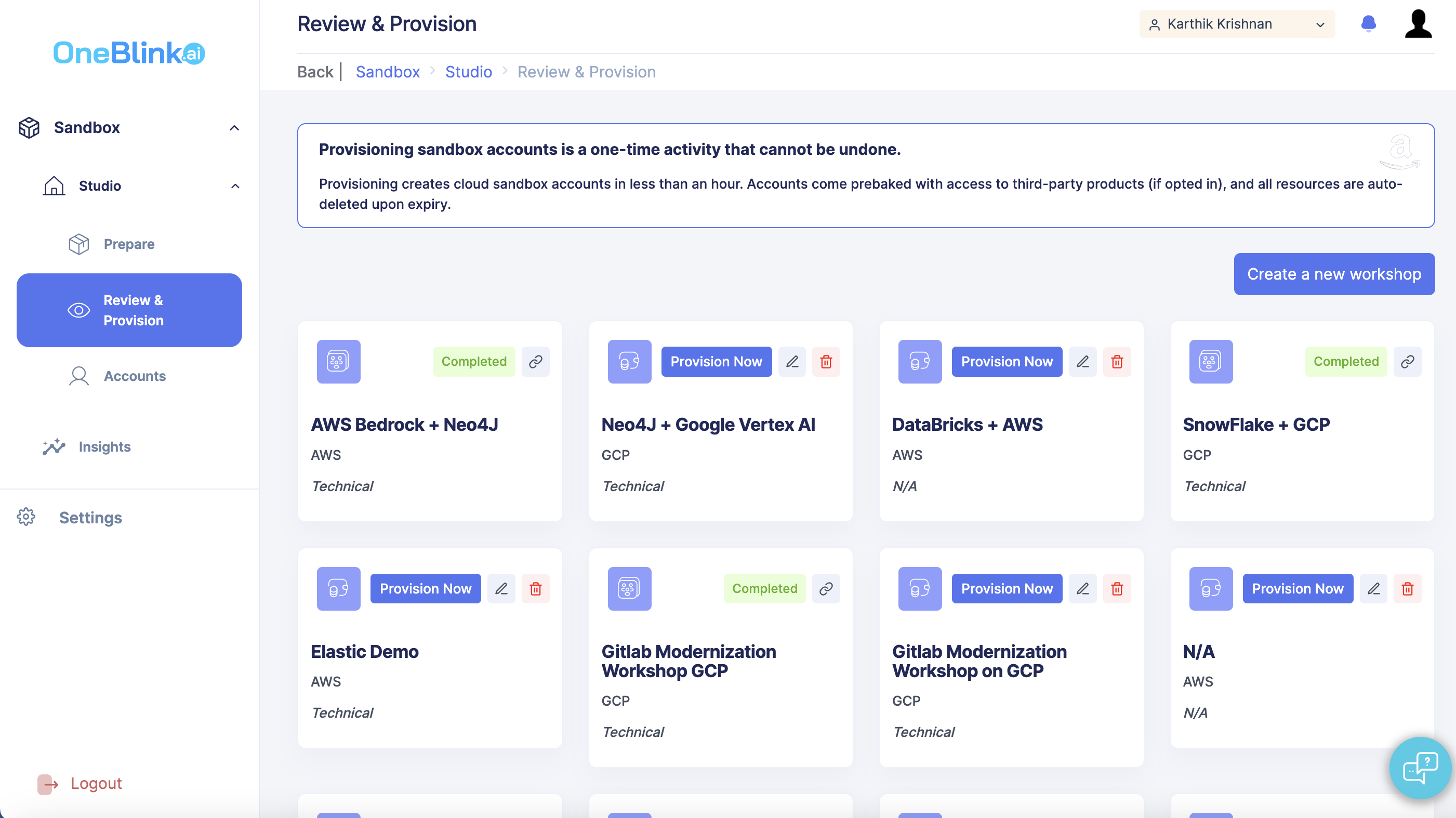Click Completed badge on SnowFlake + GCP
The height and width of the screenshot is (818, 1456).
[1346, 362]
